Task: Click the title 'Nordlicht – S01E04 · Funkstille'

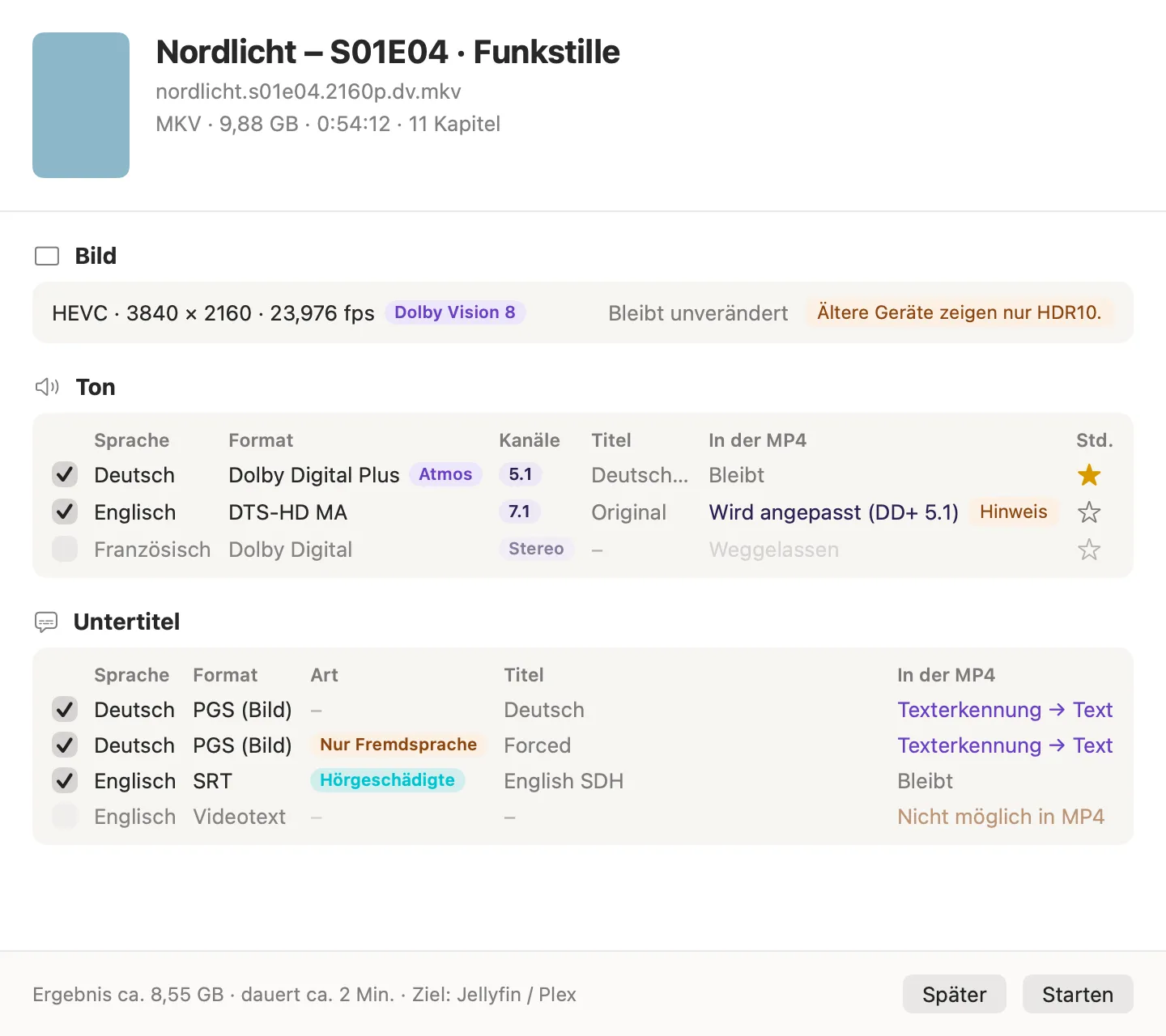Action: pyautogui.click(x=388, y=52)
